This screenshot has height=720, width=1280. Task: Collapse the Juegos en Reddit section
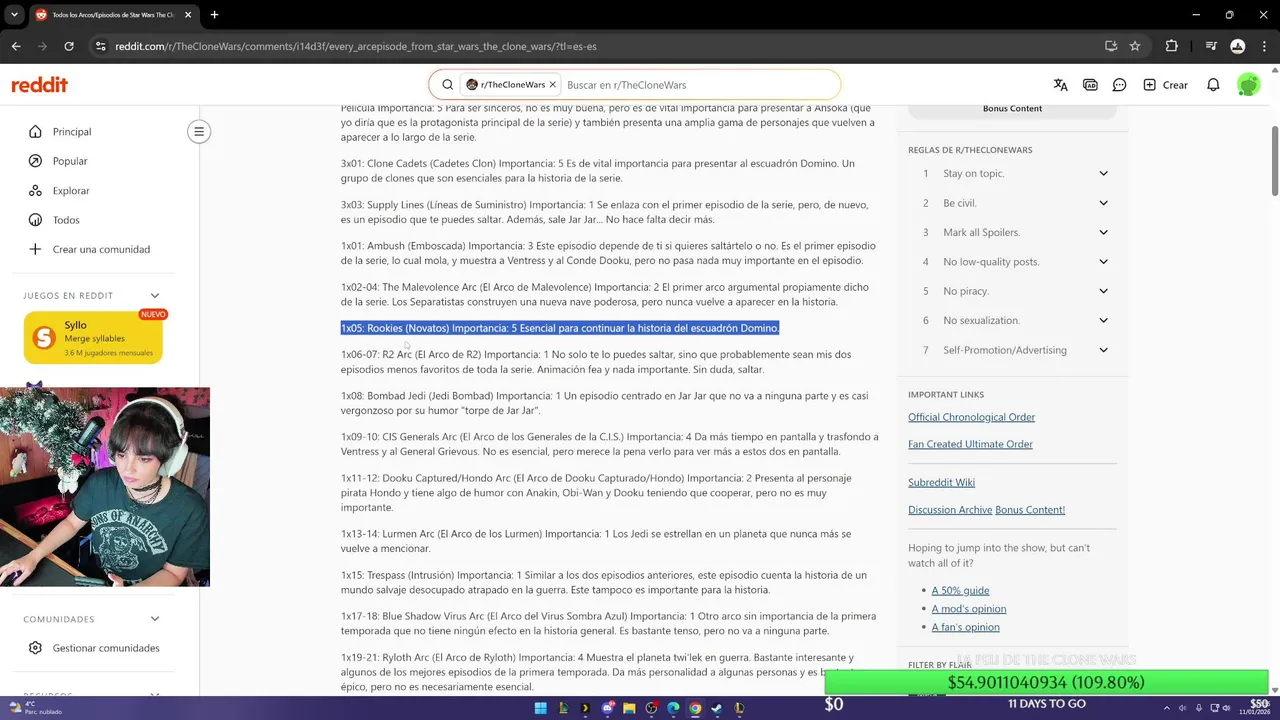155,295
